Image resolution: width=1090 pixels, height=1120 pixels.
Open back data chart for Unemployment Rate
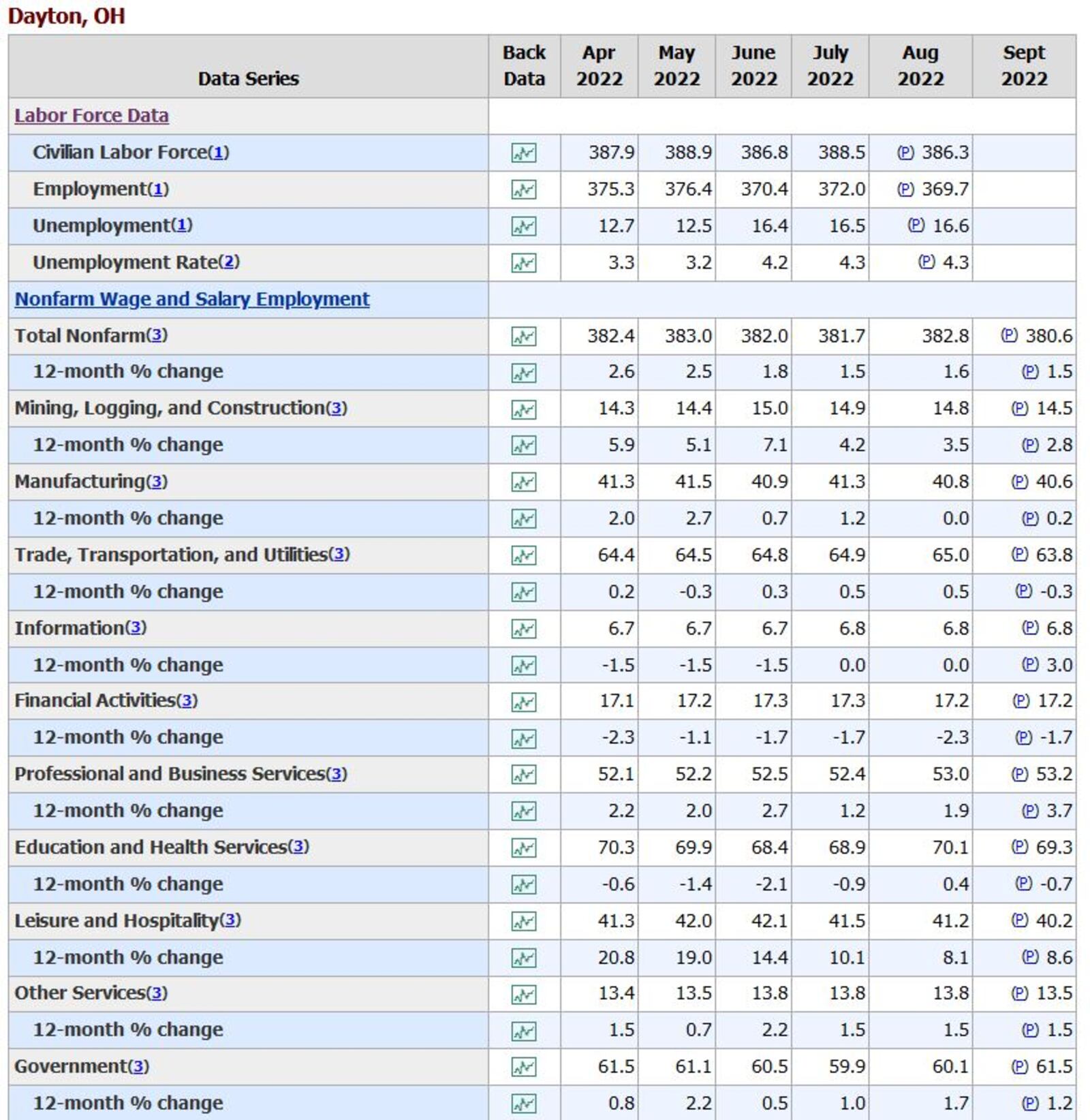(x=525, y=262)
